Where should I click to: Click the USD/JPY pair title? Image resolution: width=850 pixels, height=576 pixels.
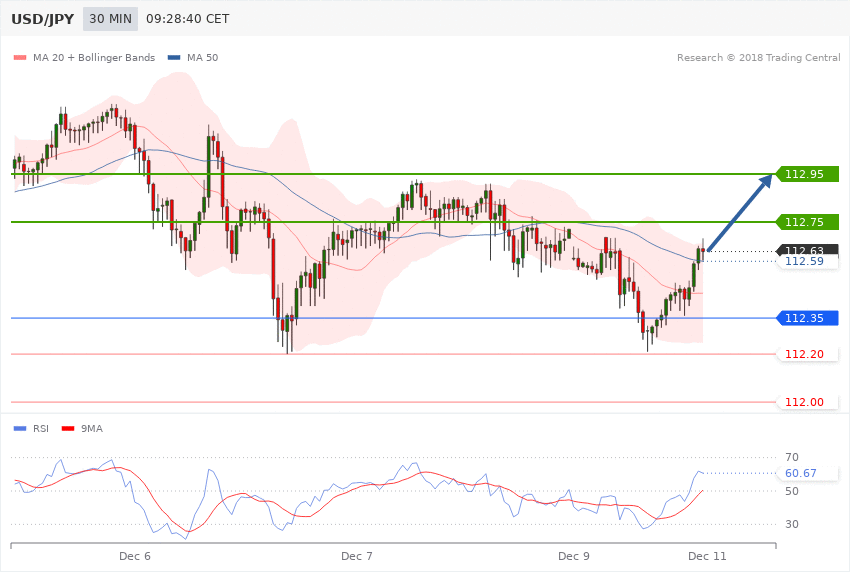(x=42, y=19)
